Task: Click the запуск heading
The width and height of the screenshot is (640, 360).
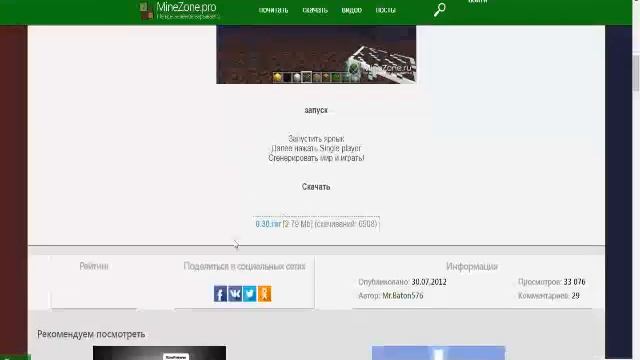Action: (316, 110)
